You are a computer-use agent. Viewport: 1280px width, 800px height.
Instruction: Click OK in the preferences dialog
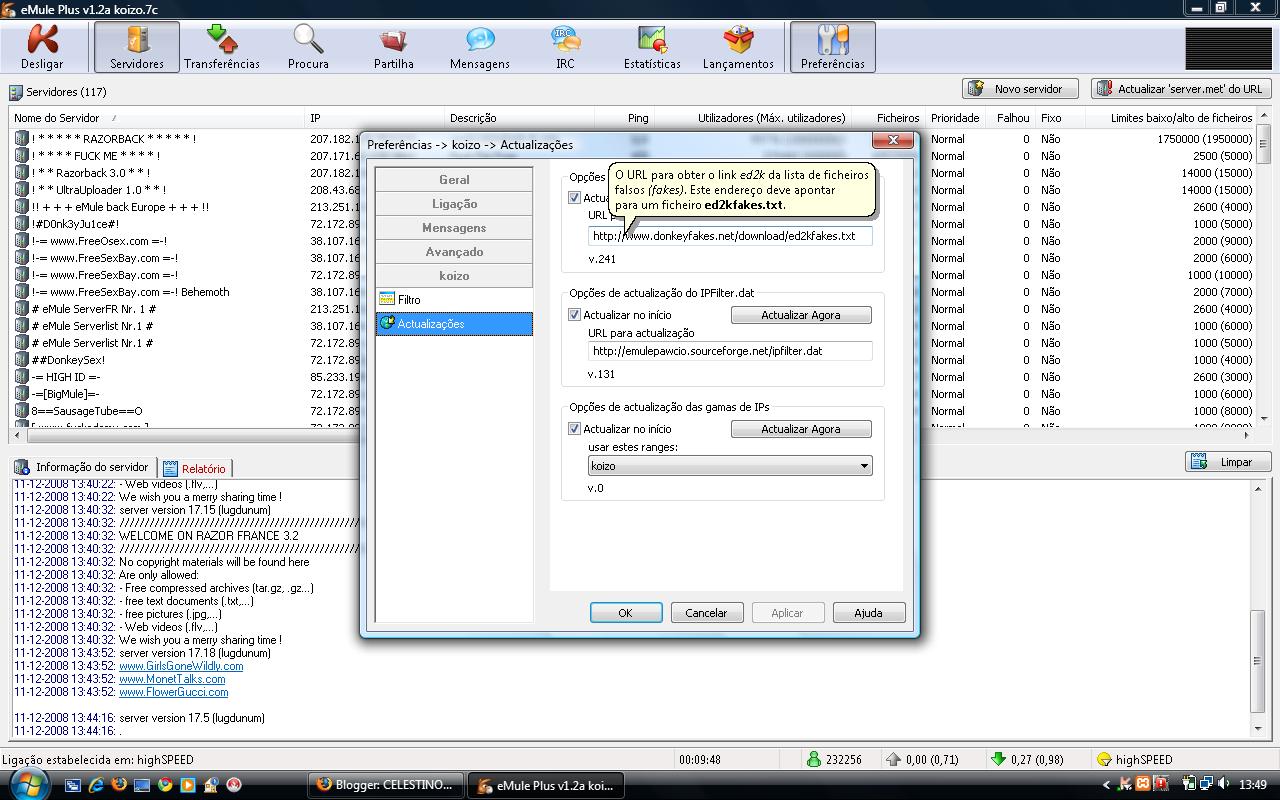coord(625,613)
